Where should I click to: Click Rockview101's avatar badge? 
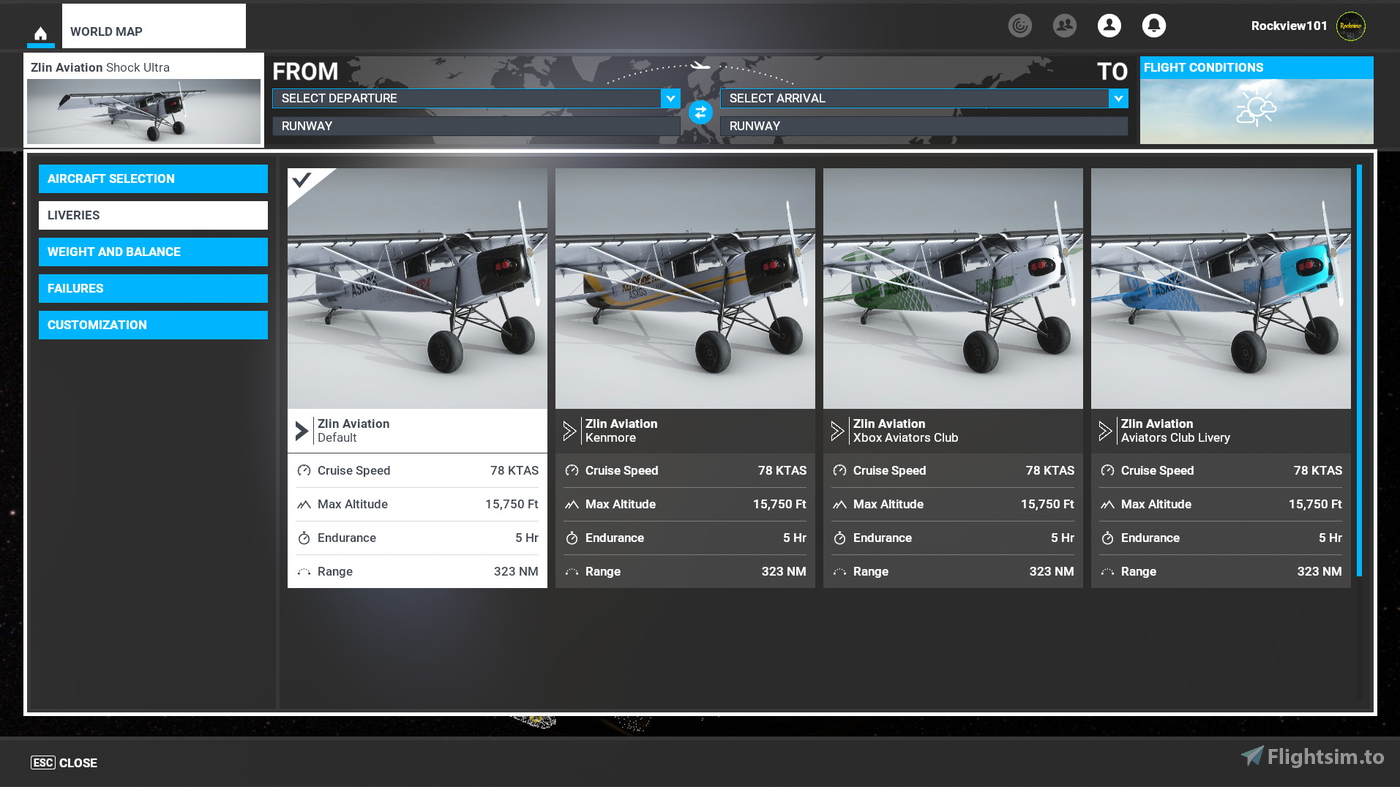pyautogui.click(x=1350, y=26)
